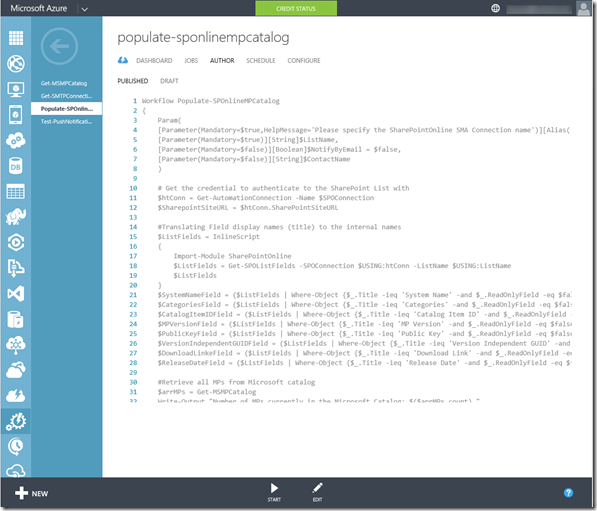This screenshot has height=511, width=597.
Task: Open Visual Studio Online icon in sidebar
Action: coord(16,294)
